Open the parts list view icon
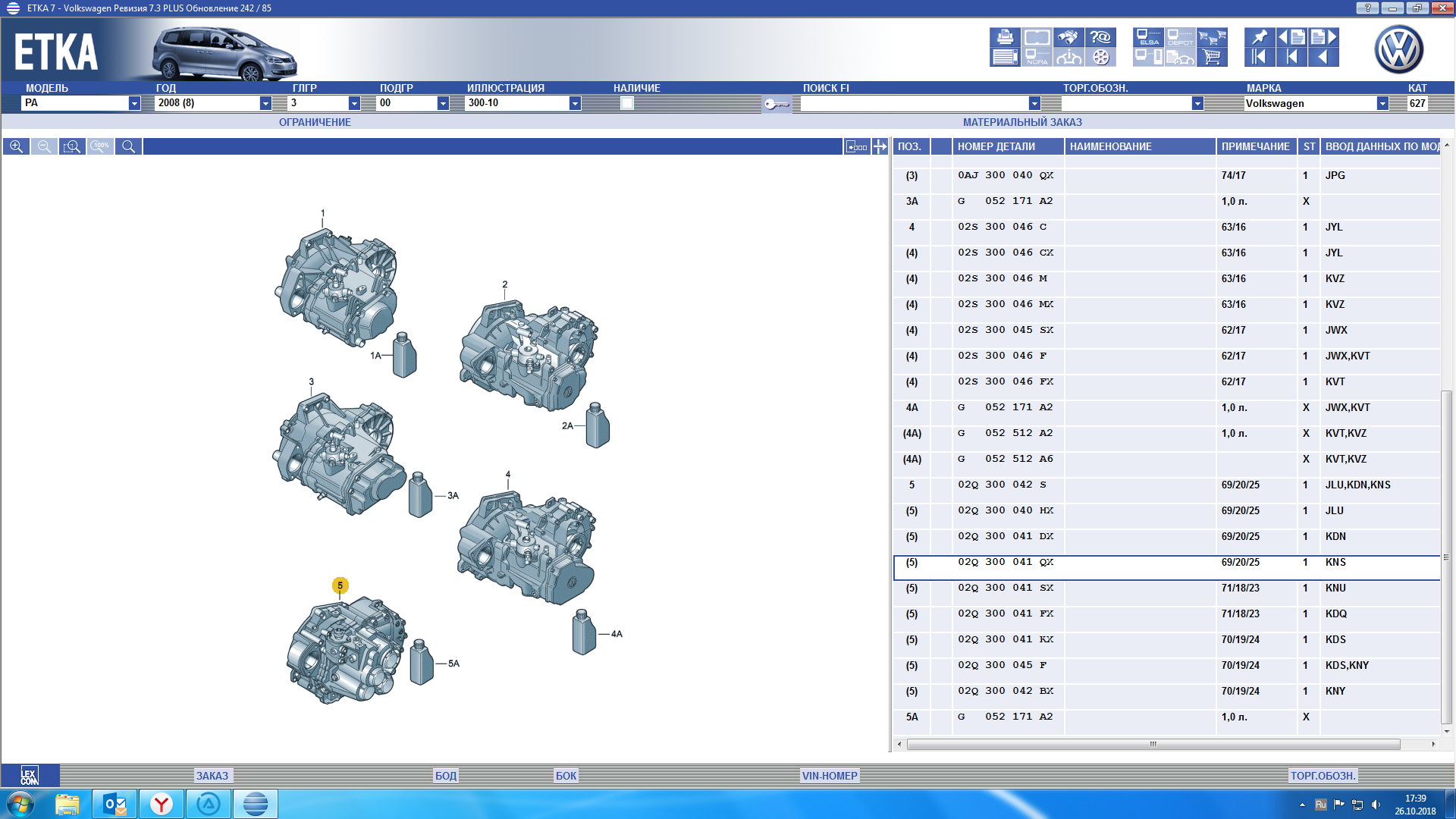Viewport: 1456px width, 819px height. click(x=1005, y=57)
